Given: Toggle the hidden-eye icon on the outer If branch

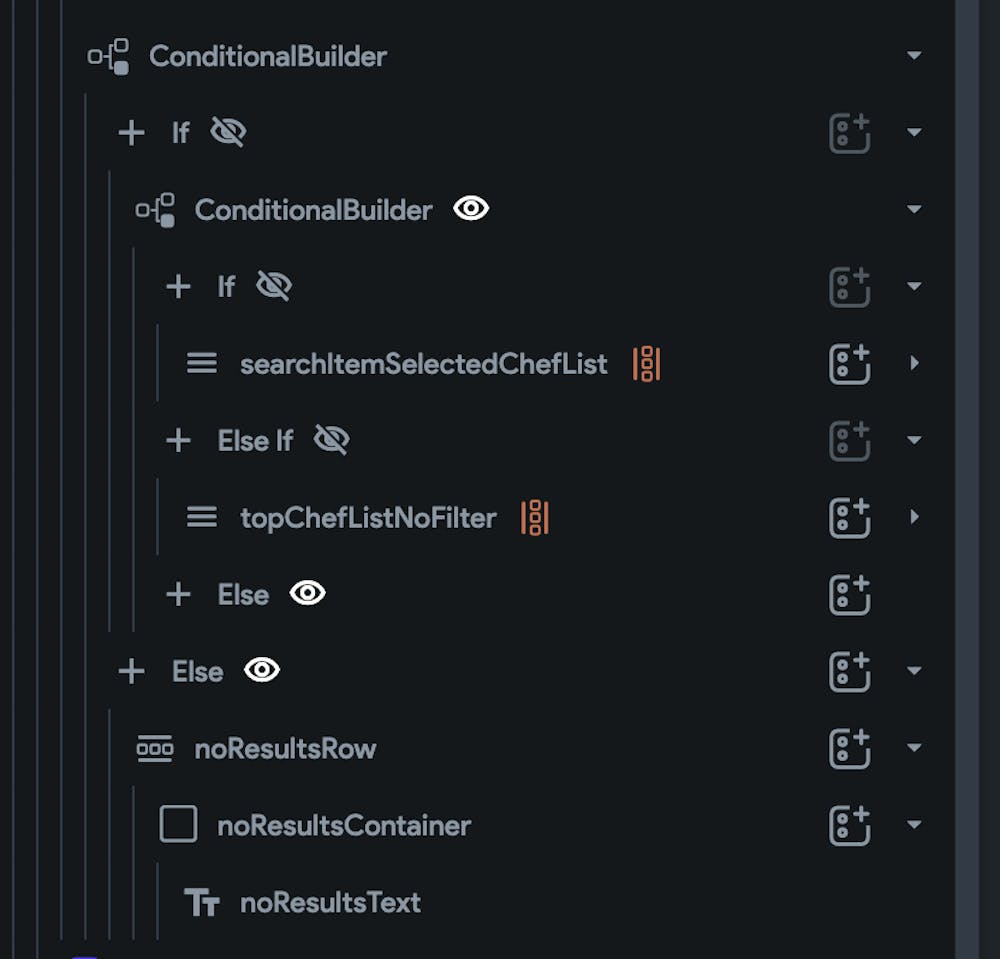Looking at the screenshot, I should (x=228, y=132).
